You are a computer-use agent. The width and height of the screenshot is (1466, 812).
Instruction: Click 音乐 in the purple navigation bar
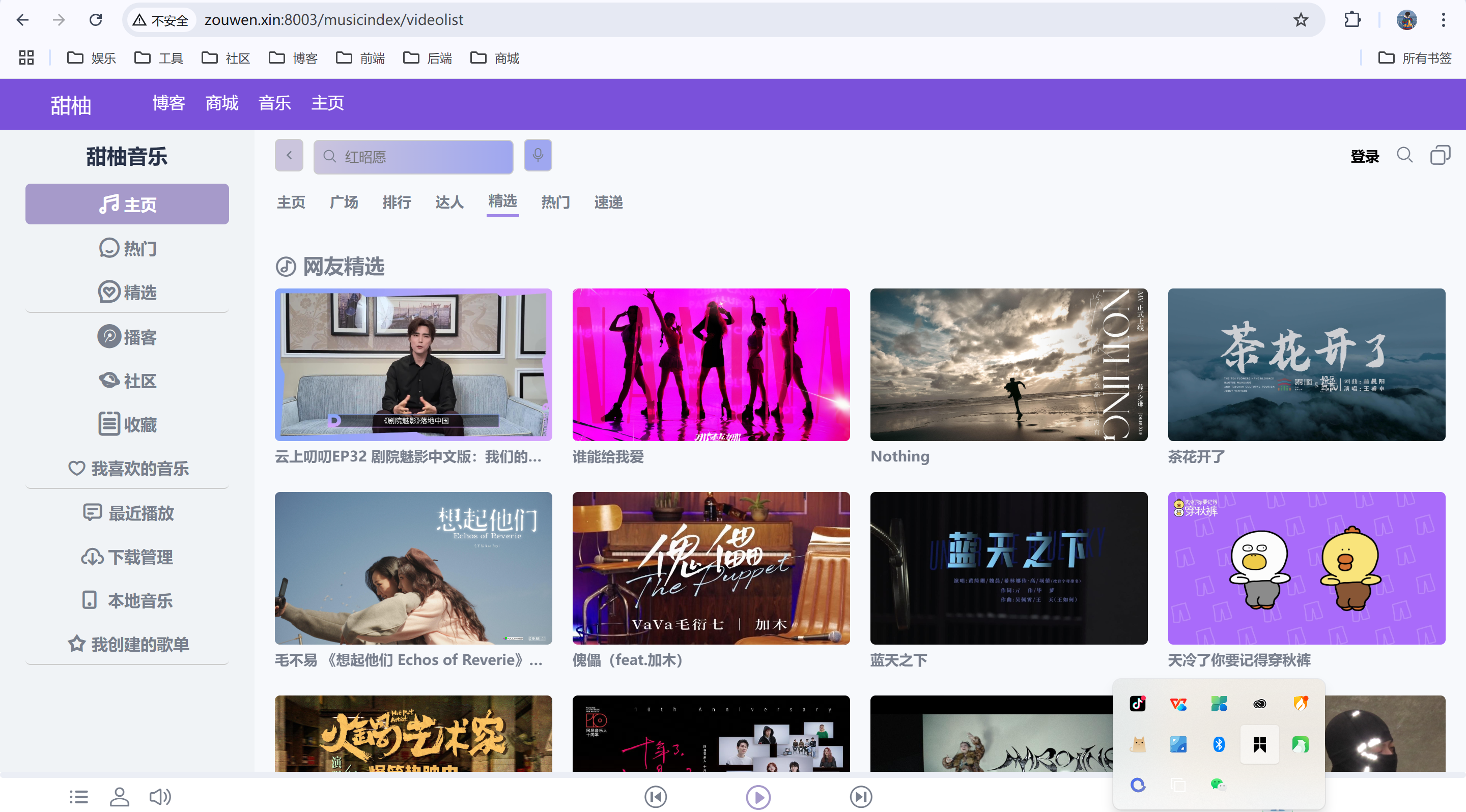pos(275,103)
